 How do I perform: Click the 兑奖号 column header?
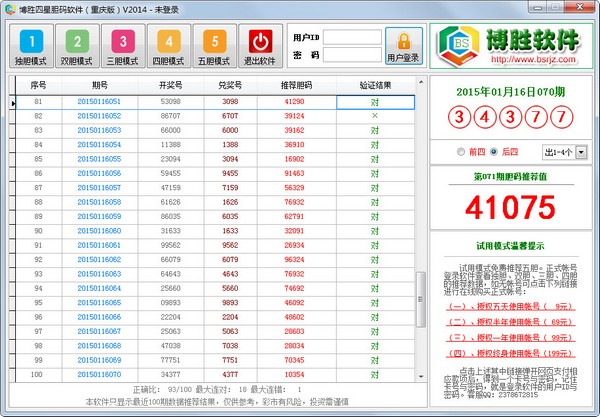[230, 85]
